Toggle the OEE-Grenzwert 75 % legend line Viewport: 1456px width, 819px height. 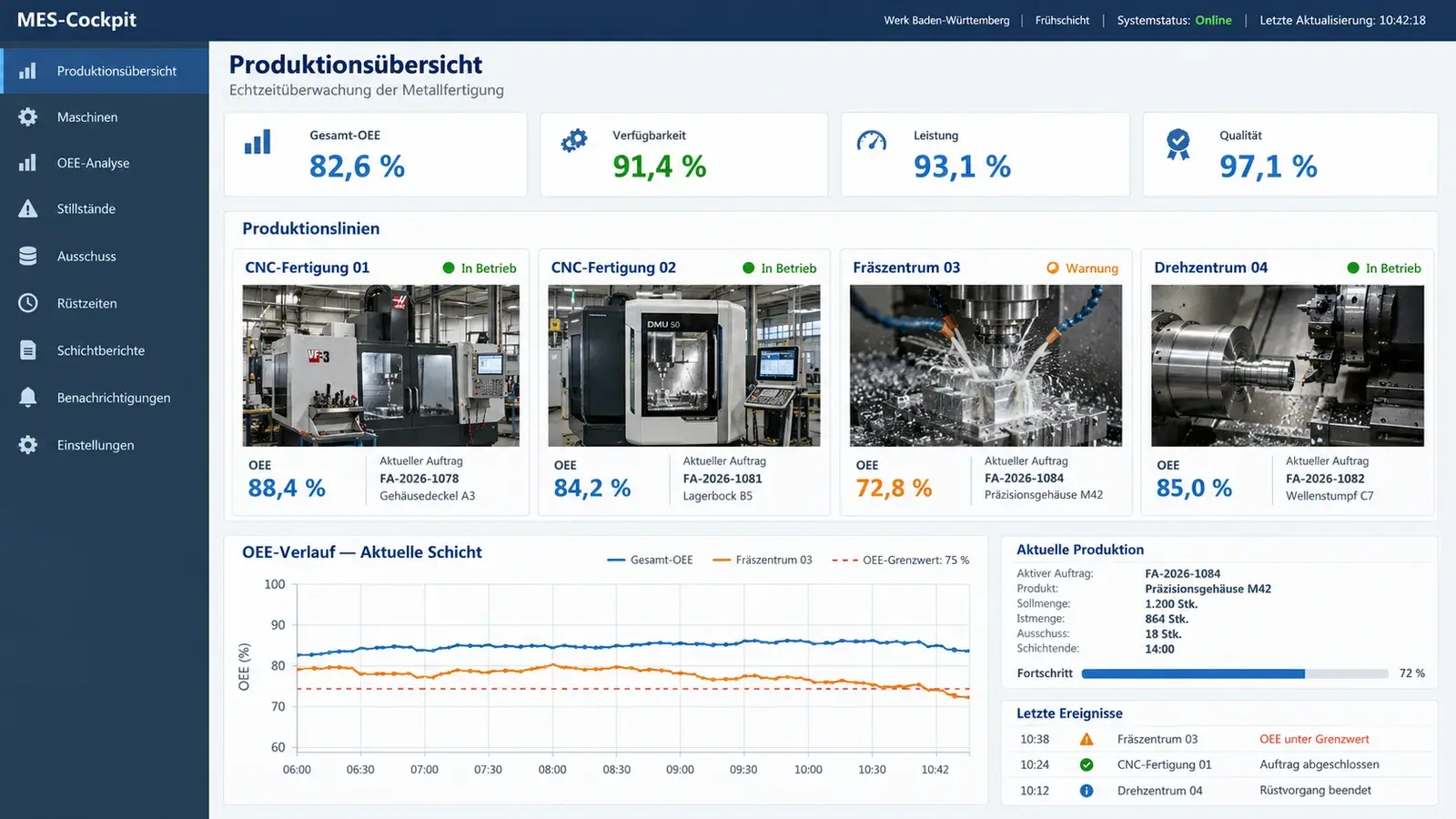click(x=901, y=560)
